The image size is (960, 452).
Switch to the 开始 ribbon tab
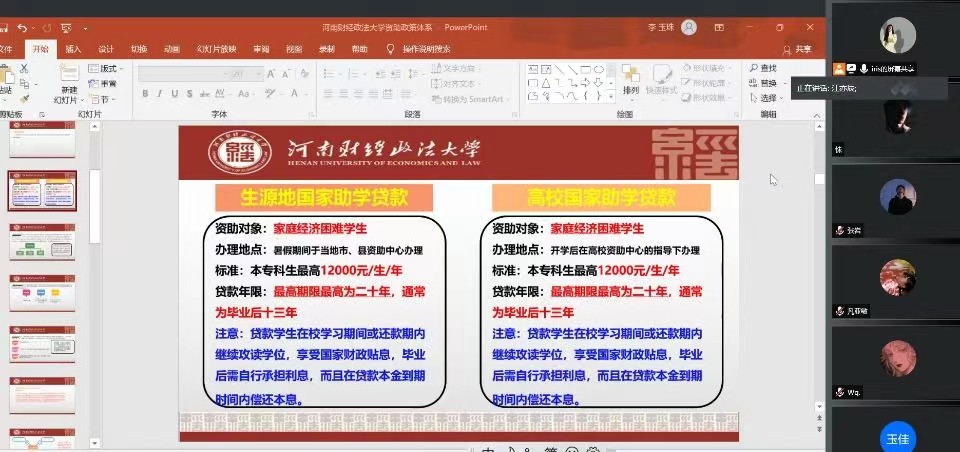pyautogui.click(x=40, y=50)
